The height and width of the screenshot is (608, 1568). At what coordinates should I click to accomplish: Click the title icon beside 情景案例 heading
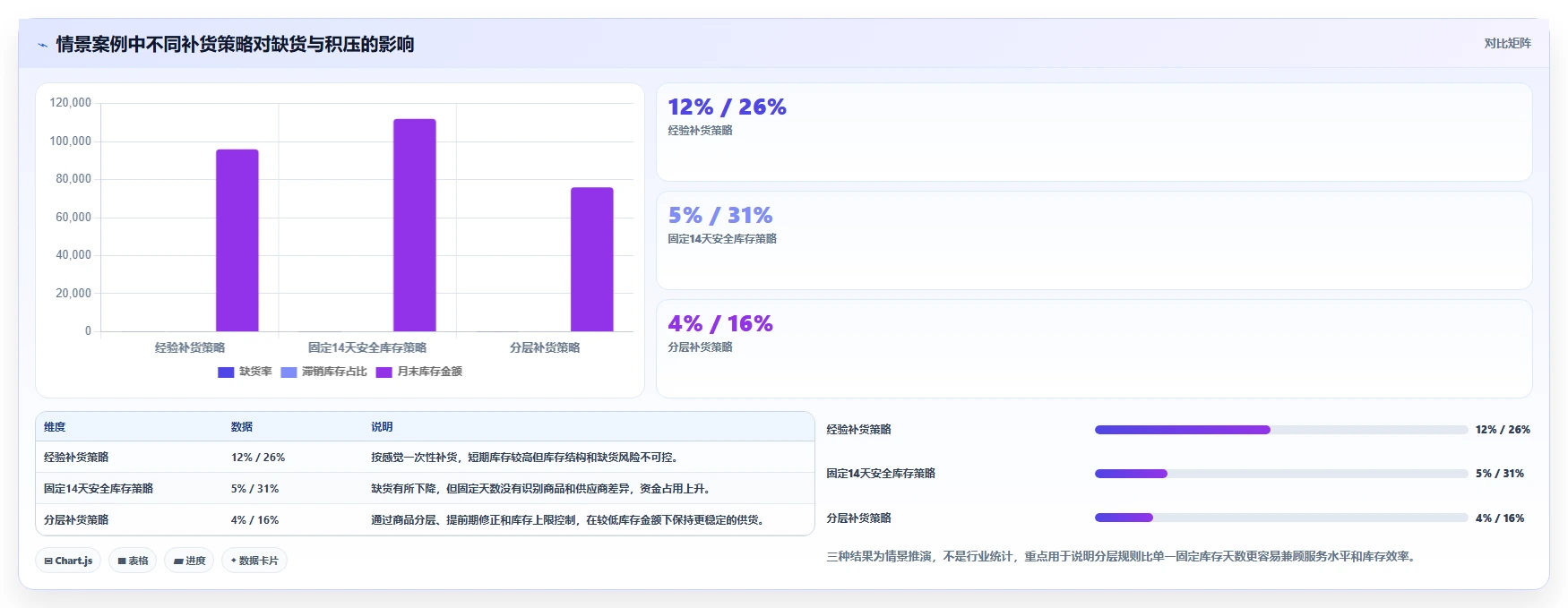(x=42, y=45)
